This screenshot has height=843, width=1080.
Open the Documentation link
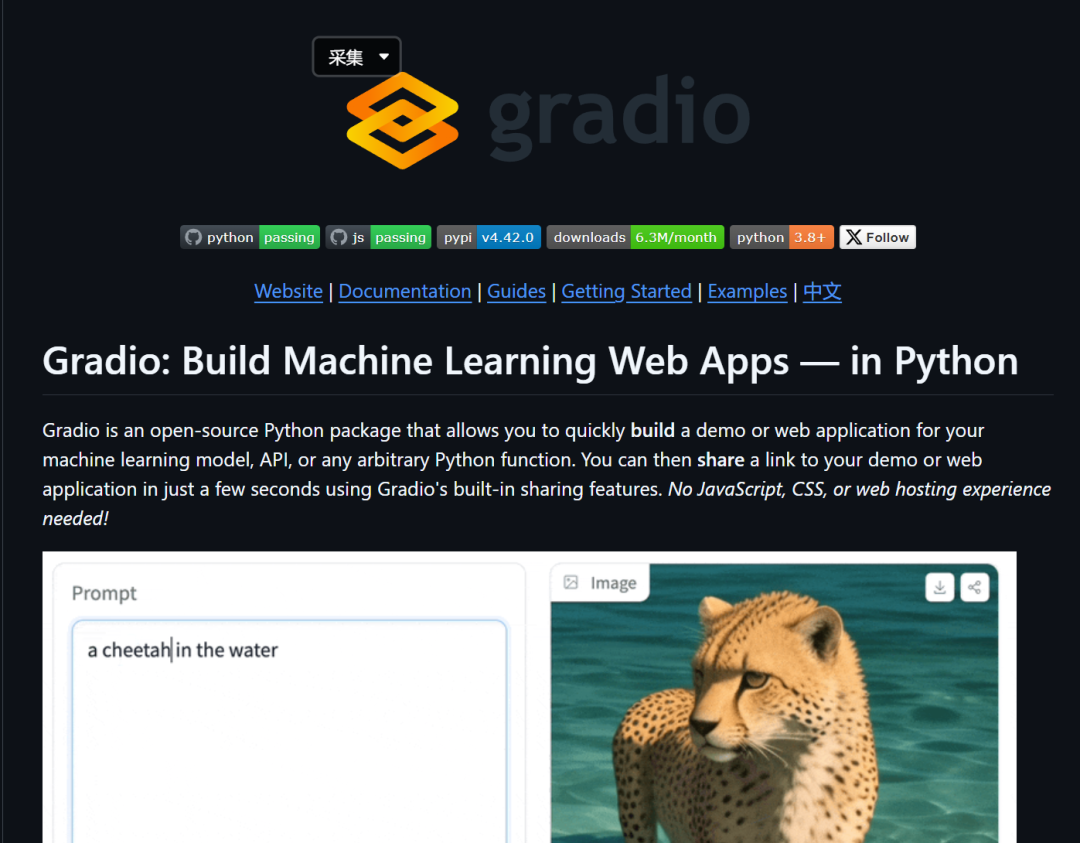coord(404,291)
